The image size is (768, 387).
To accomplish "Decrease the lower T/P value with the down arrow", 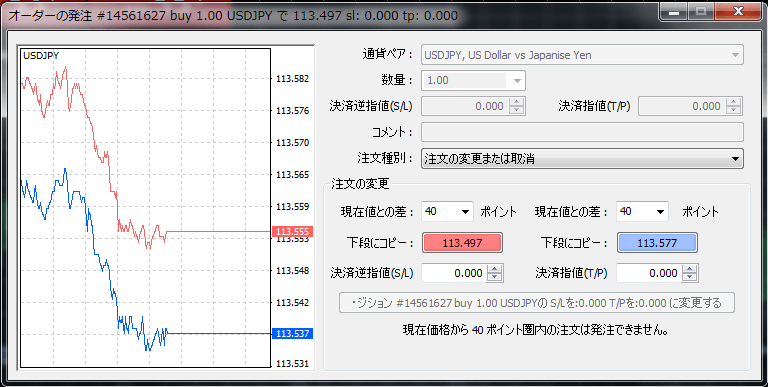I will click(x=690, y=278).
